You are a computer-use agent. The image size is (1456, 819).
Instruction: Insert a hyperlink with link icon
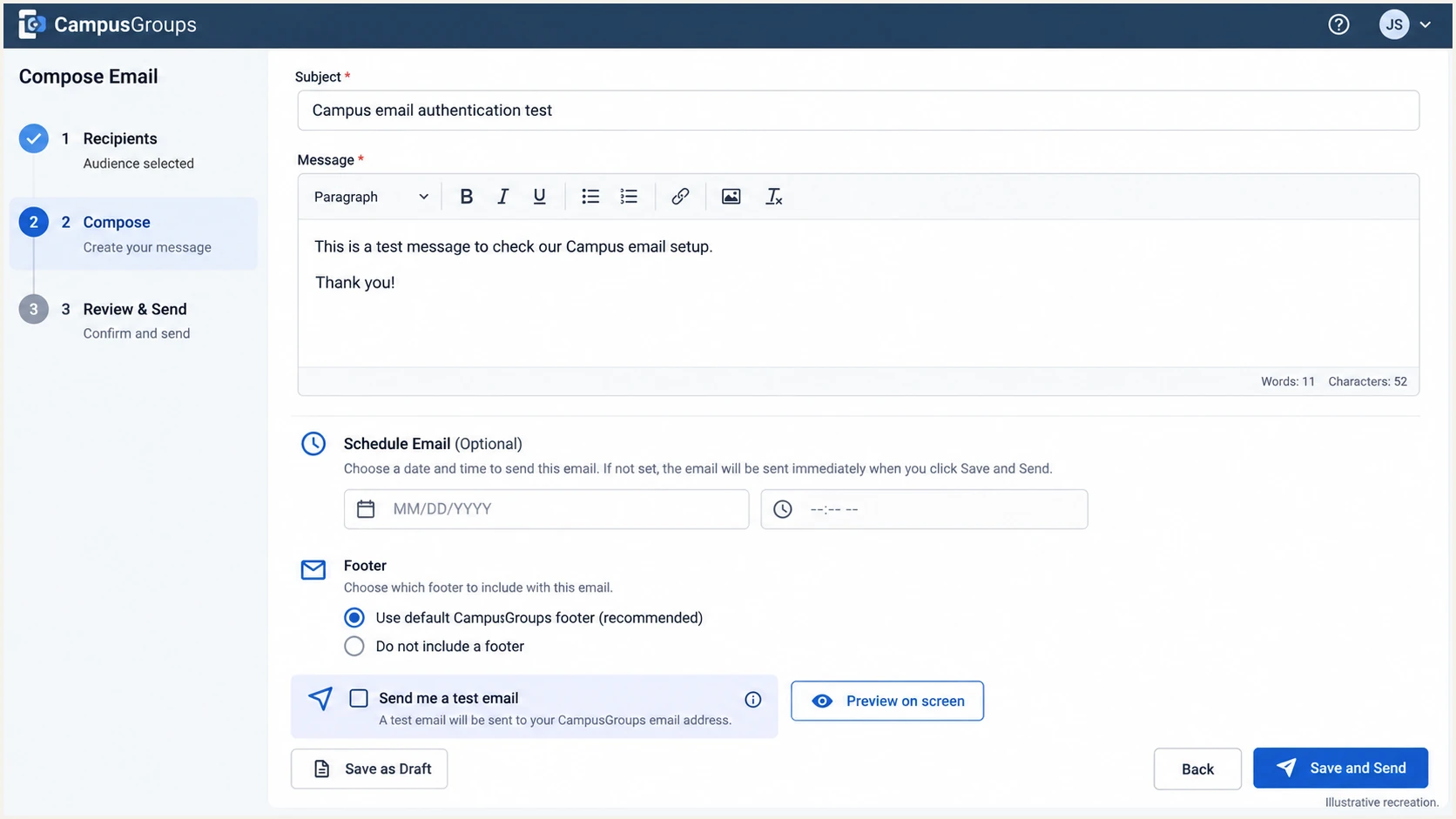pyautogui.click(x=680, y=197)
